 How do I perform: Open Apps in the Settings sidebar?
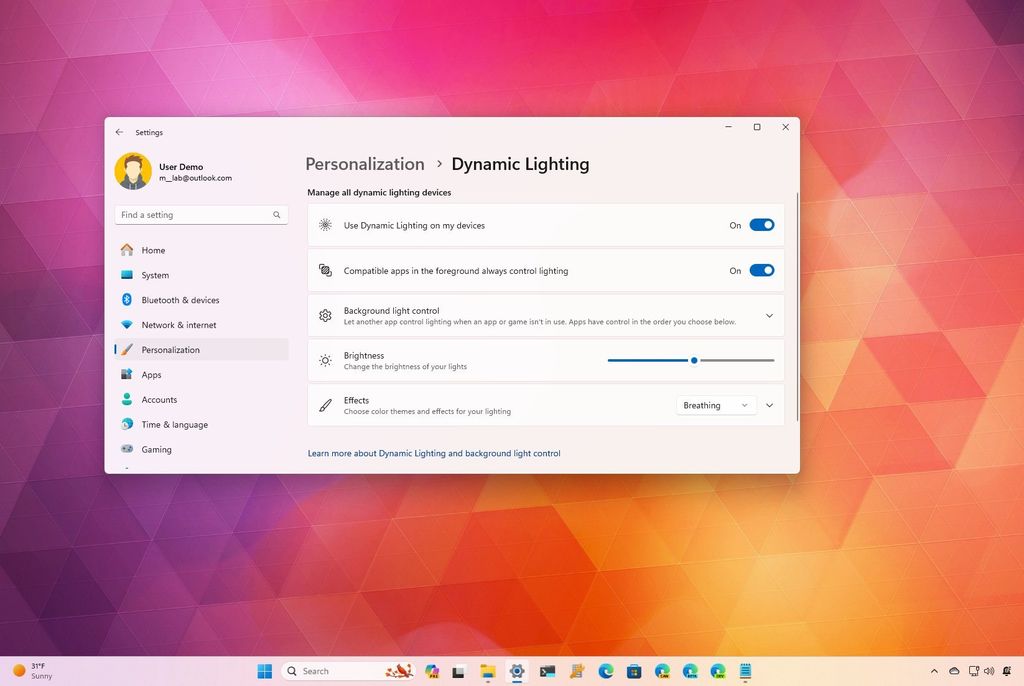151,374
